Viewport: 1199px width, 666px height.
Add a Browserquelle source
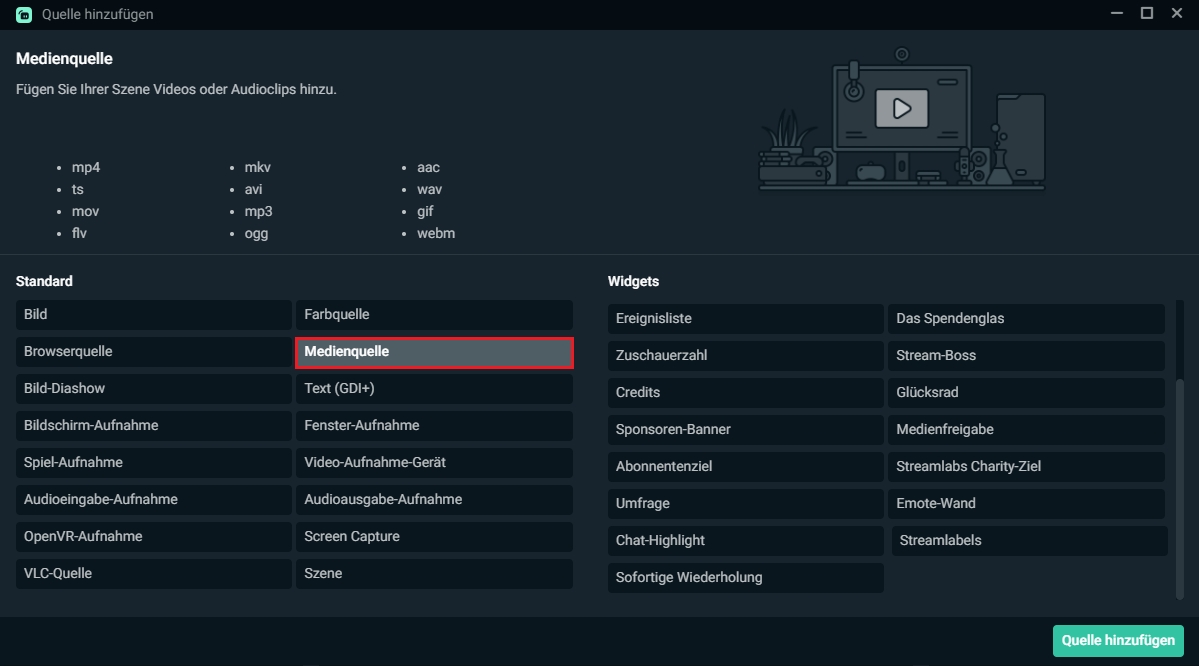(153, 351)
